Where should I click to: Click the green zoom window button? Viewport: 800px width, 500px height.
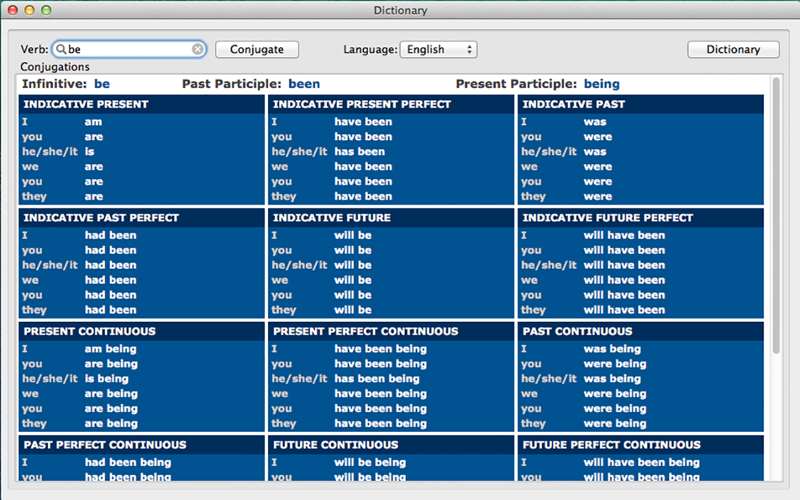(46, 10)
